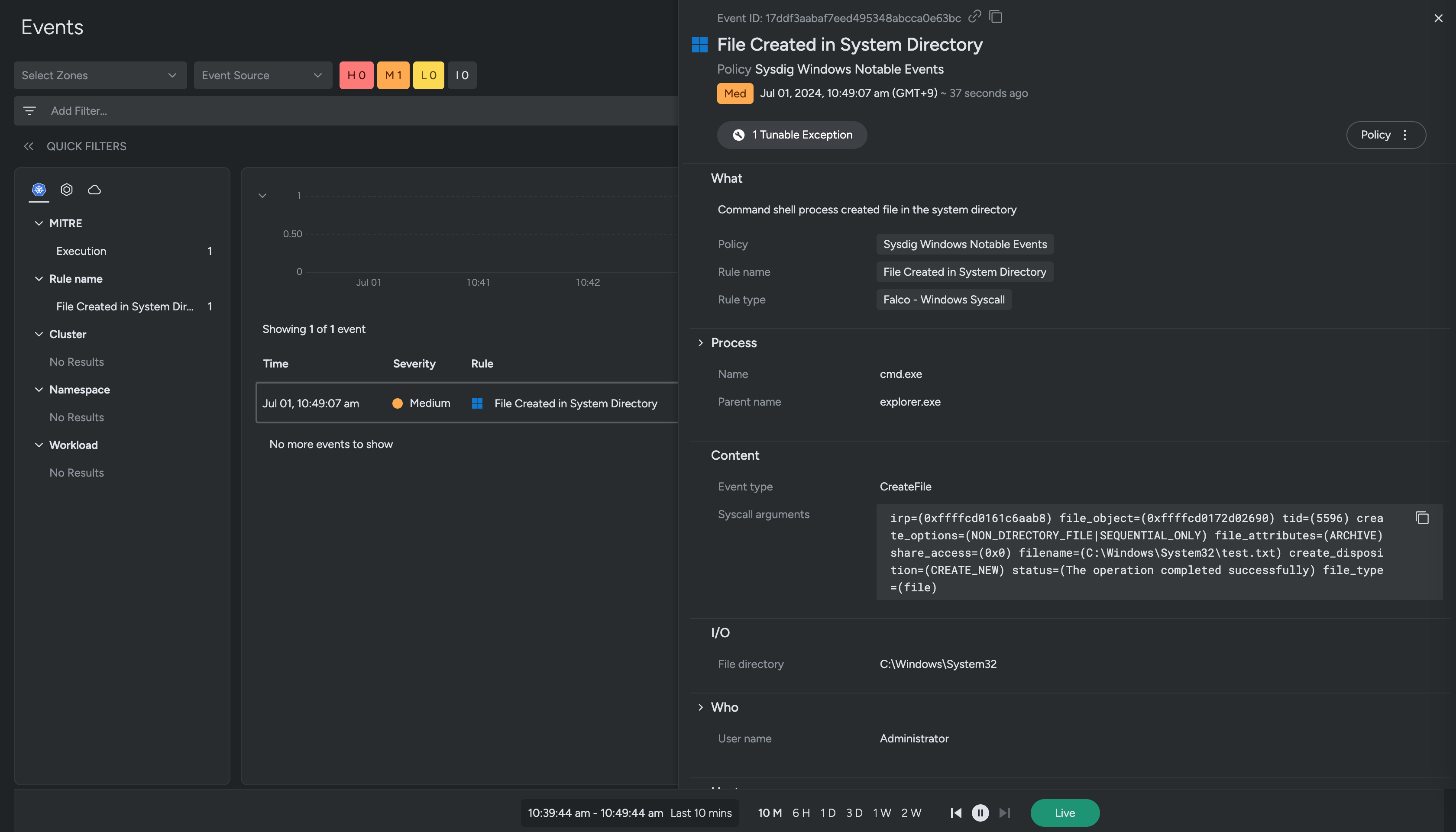Viewport: 1456px width, 832px height.
Task: Open the filter icon beside Add Filter
Action: pos(29,110)
